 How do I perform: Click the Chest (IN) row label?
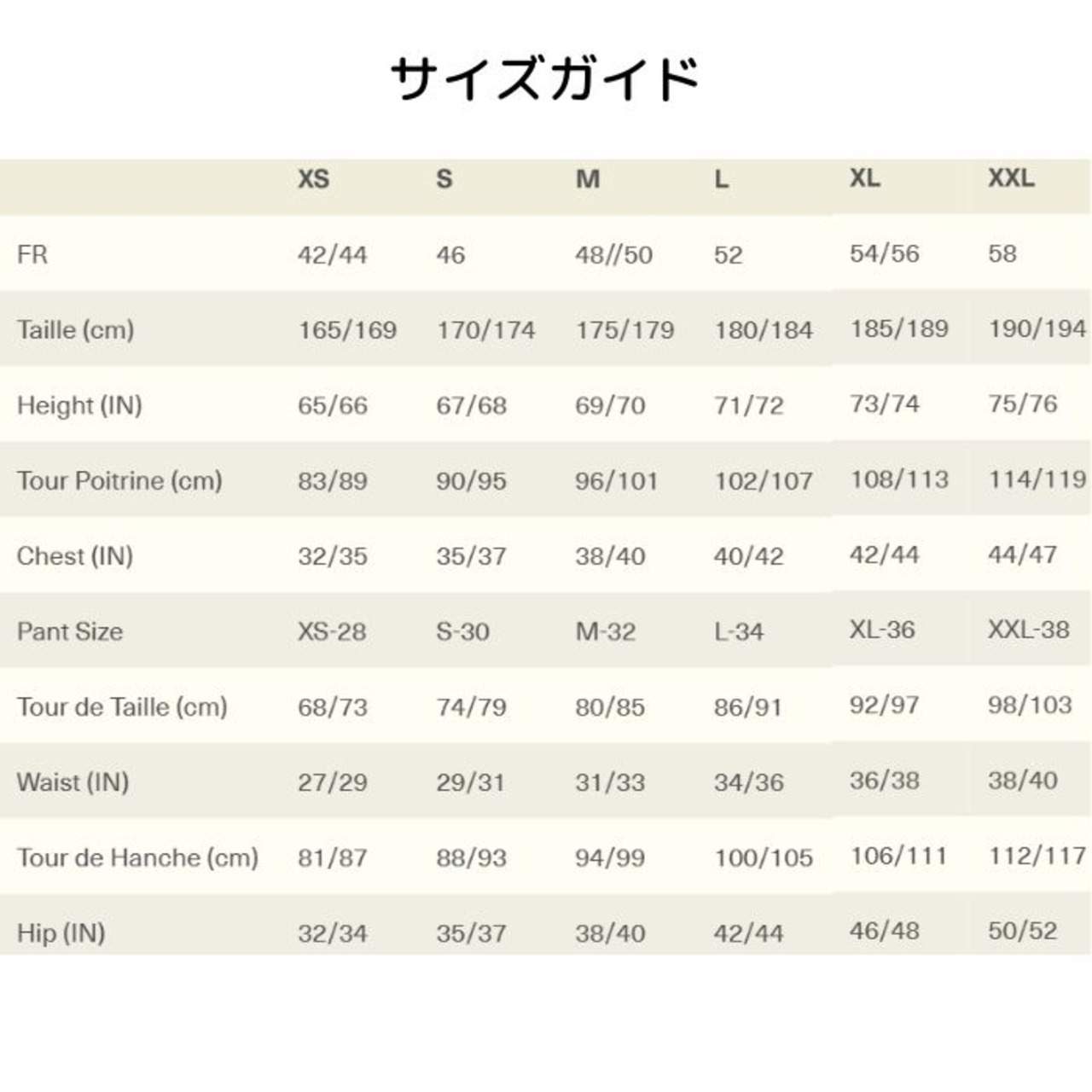75,556
